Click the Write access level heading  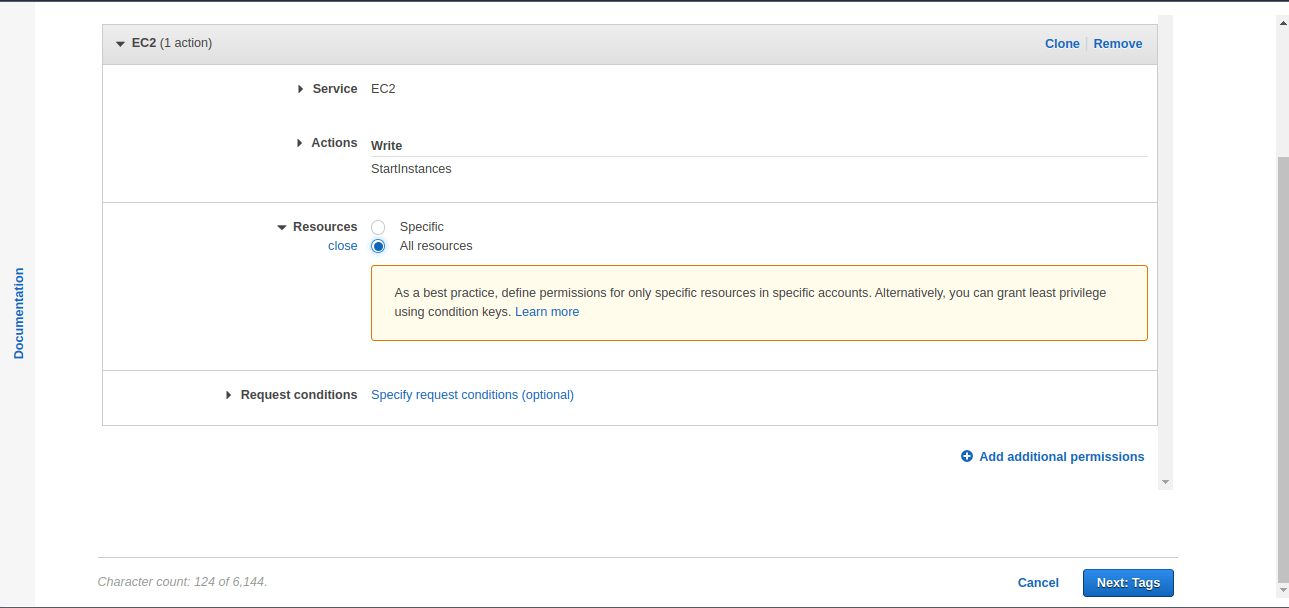pyautogui.click(x=386, y=146)
